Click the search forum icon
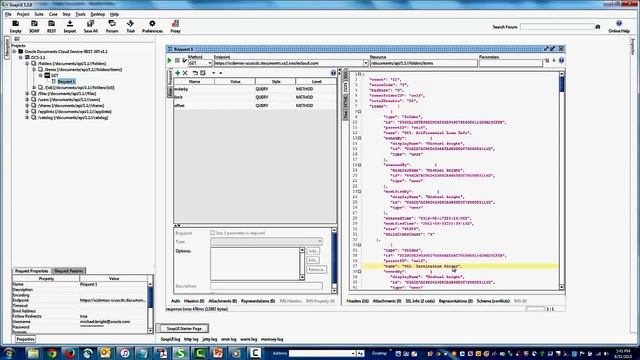Image resolution: width=640 pixels, height=360 pixels. tap(598, 27)
